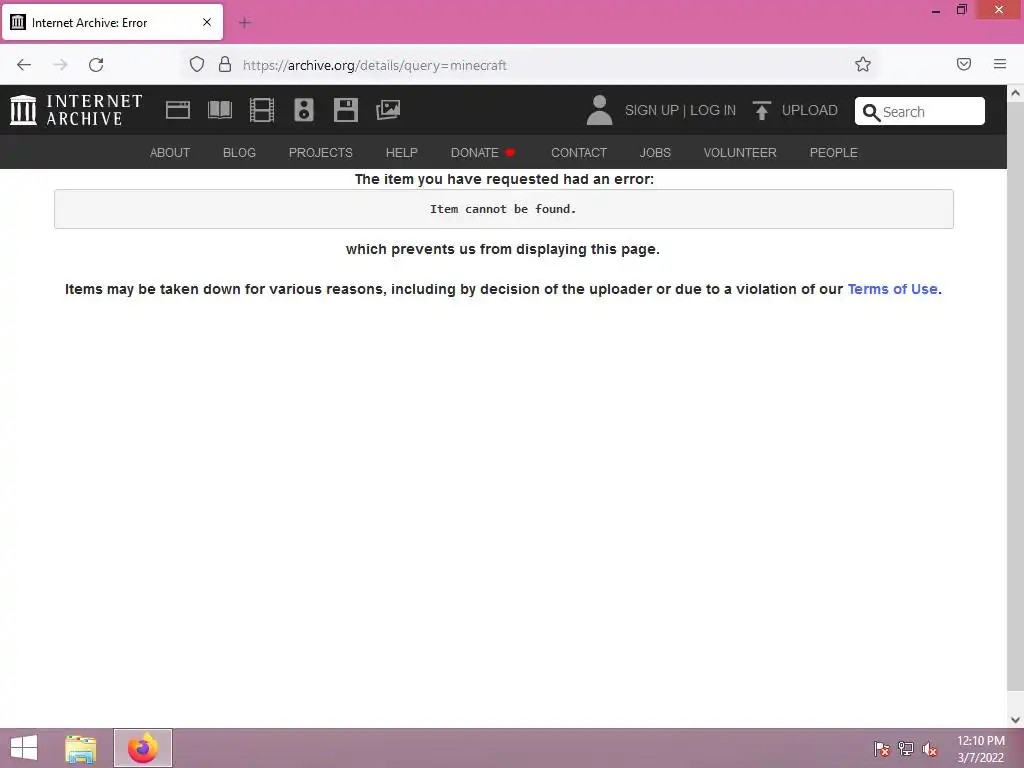Click the network status tray icon

pyautogui.click(x=906, y=749)
